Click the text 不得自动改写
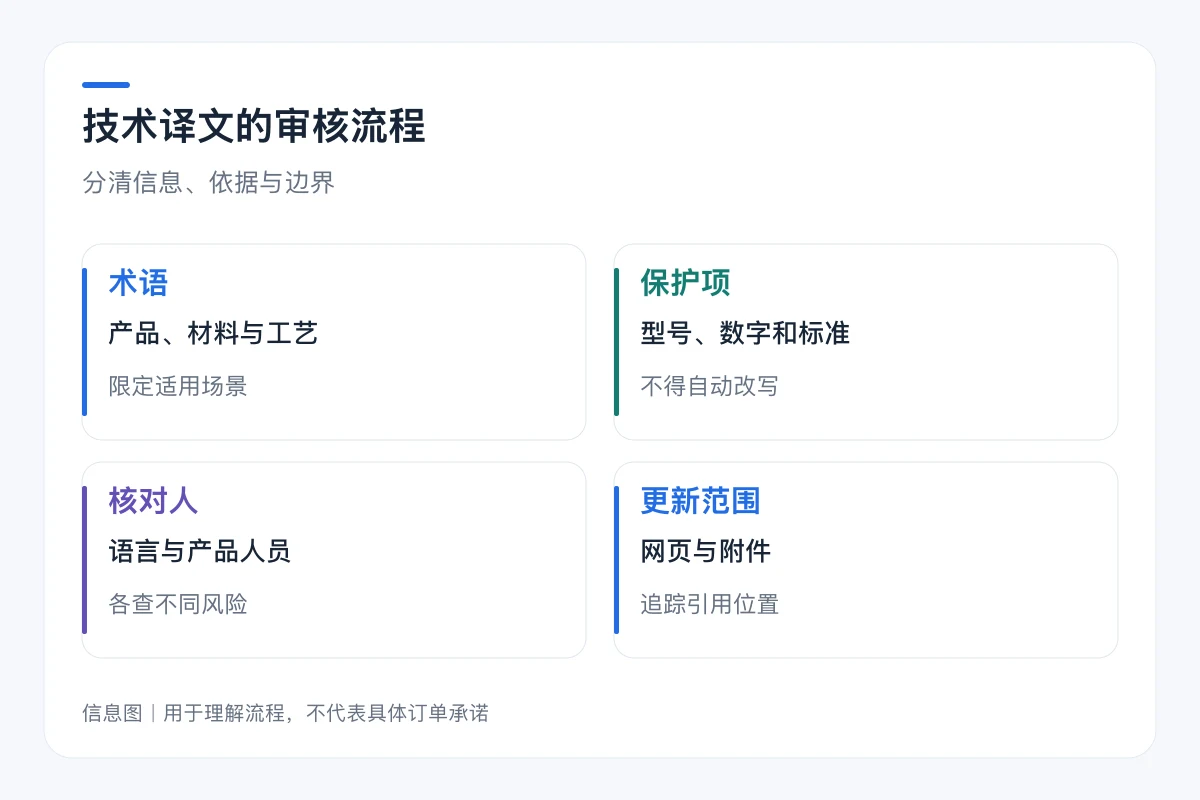Viewport: 1200px width, 800px height. [x=710, y=386]
